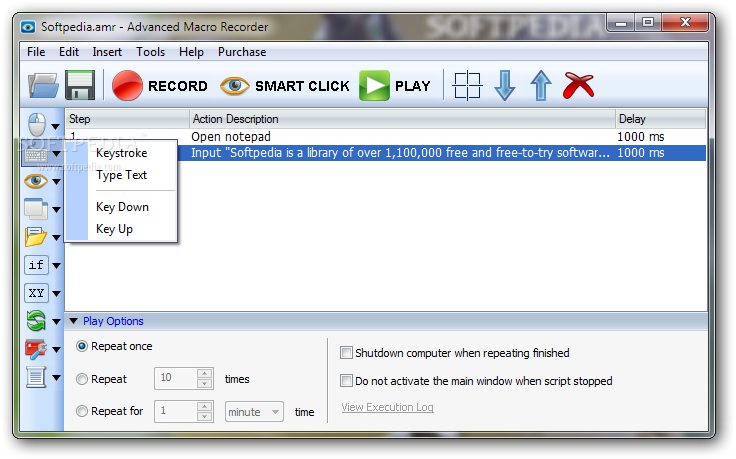Open the File menu
Viewport: 736px width, 459px height.
[36, 52]
